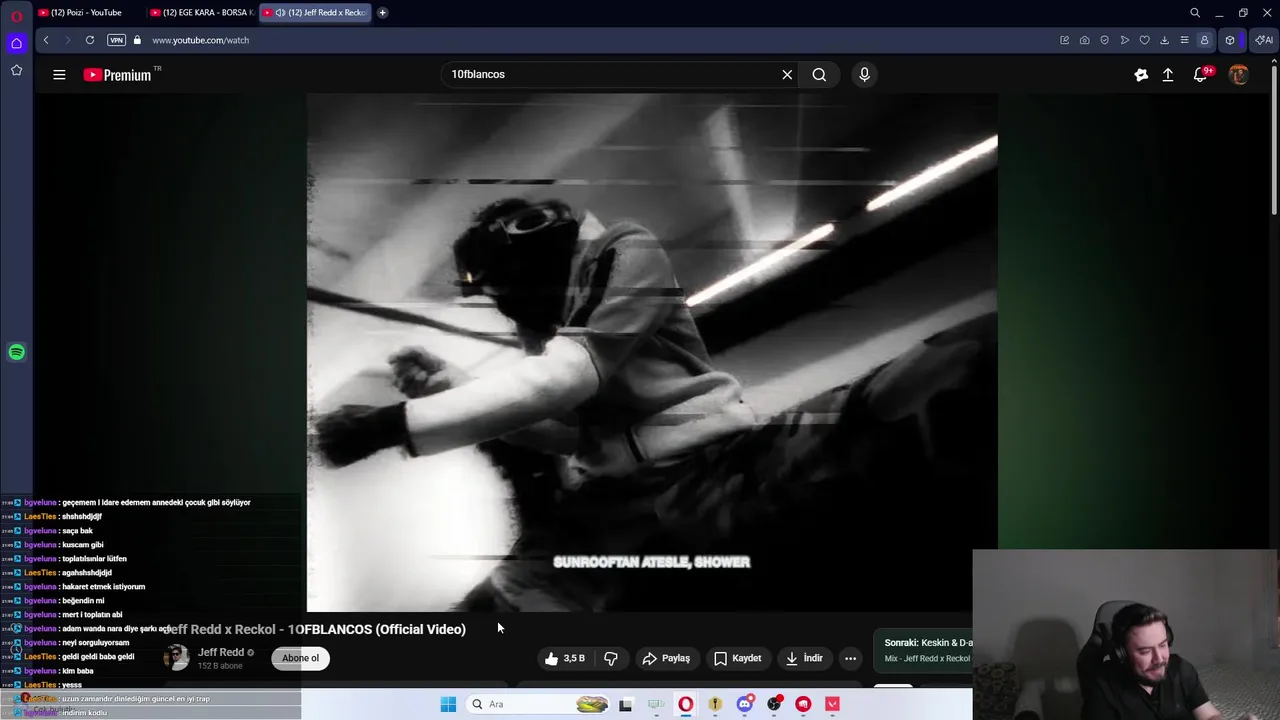This screenshot has height=720, width=1280.
Task: Open the Opera profile person icon
Action: pyautogui.click(x=1204, y=40)
